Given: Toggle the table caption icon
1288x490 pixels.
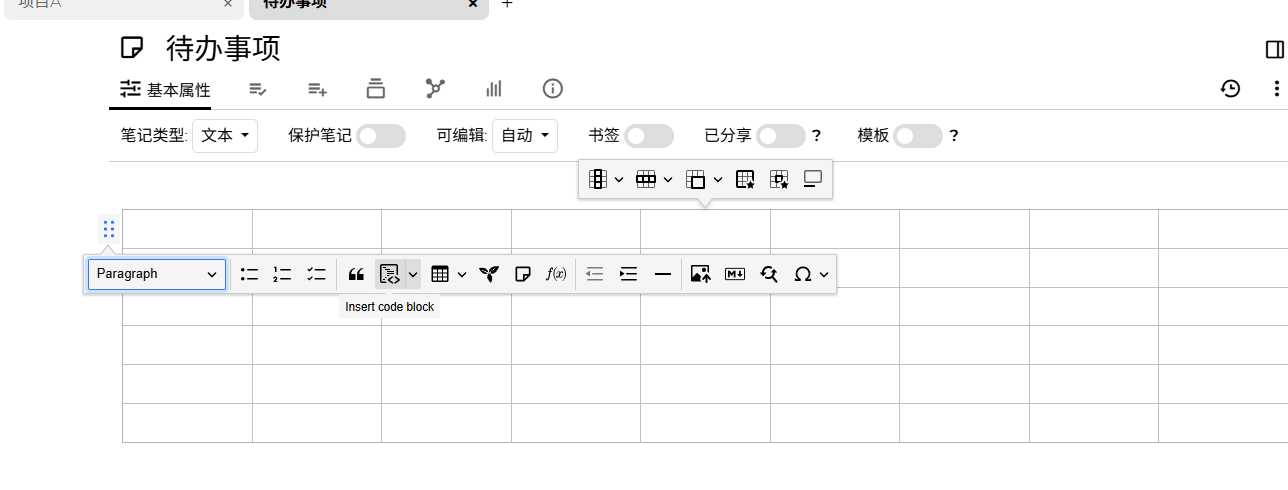Looking at the screenshot, I should (813, 180).
